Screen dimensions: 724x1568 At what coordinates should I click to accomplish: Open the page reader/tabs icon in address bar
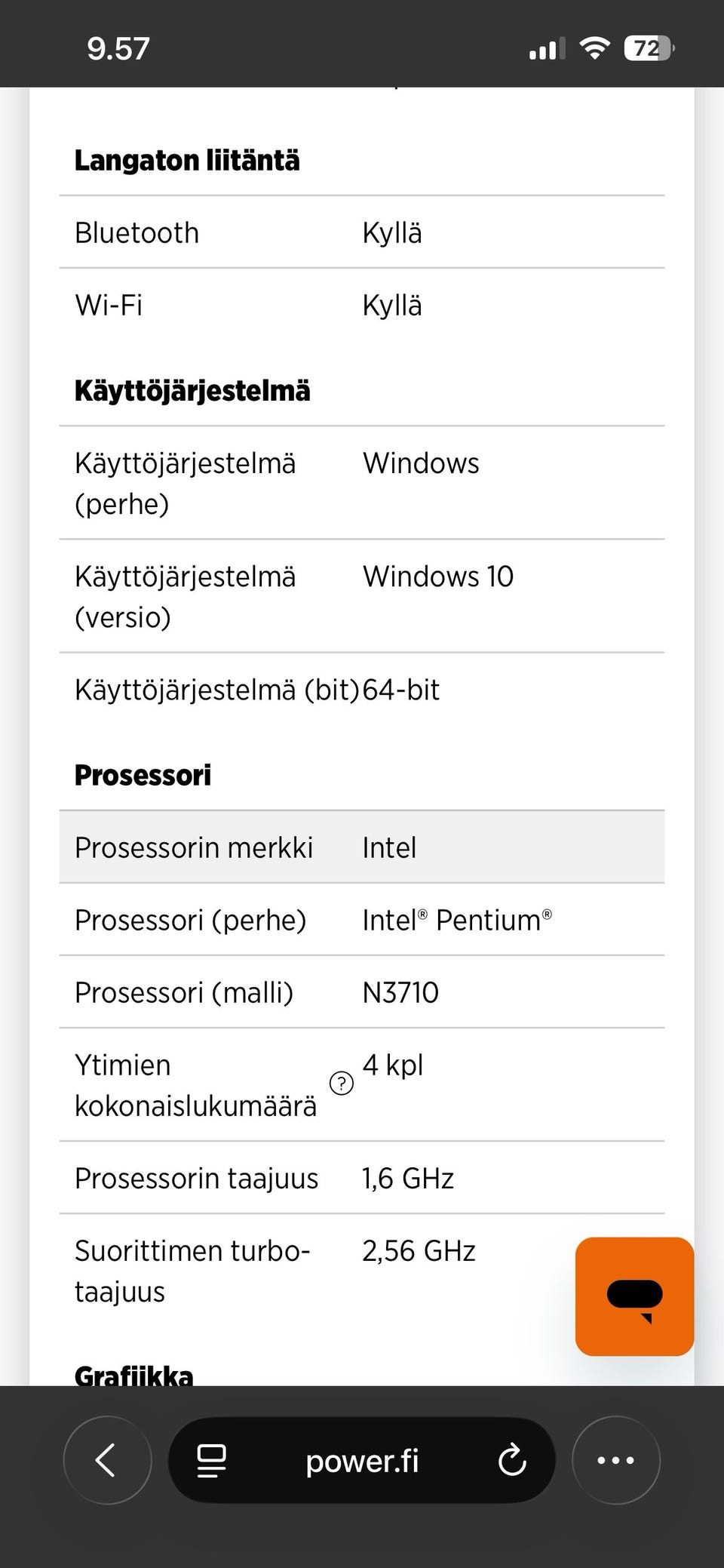pyautogui.click(x=211, y=1460)
